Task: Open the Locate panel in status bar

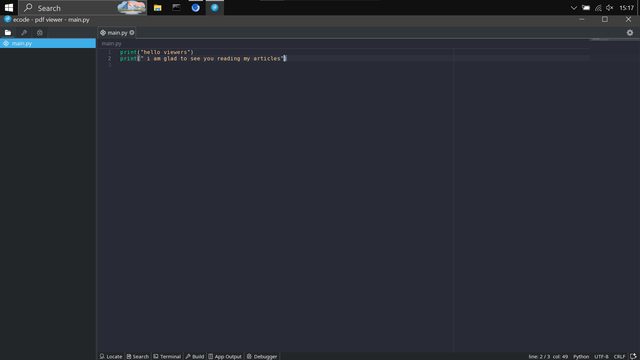Action: pyautogui.click(x=111, y=356)
